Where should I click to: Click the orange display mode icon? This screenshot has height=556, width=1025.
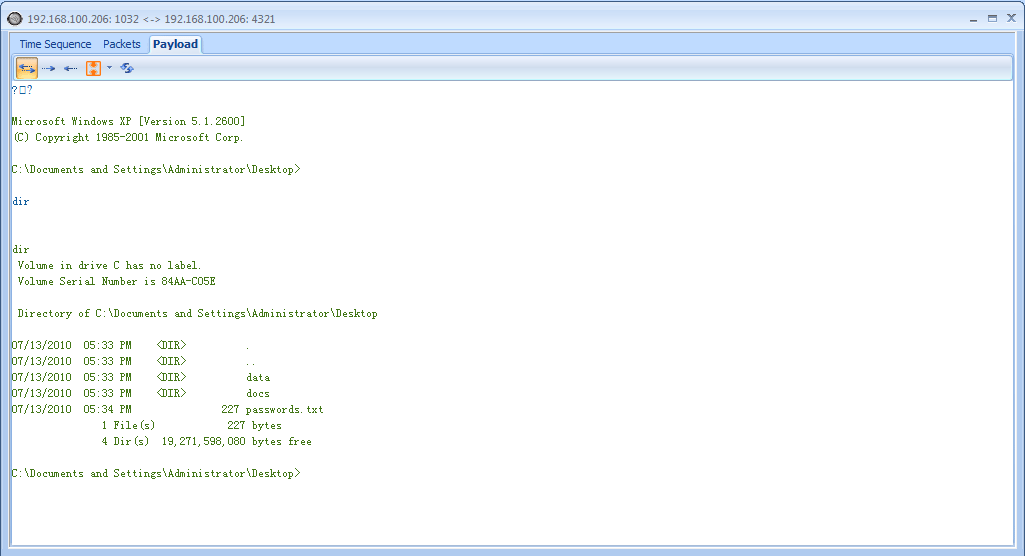click(x=93, y=68)
